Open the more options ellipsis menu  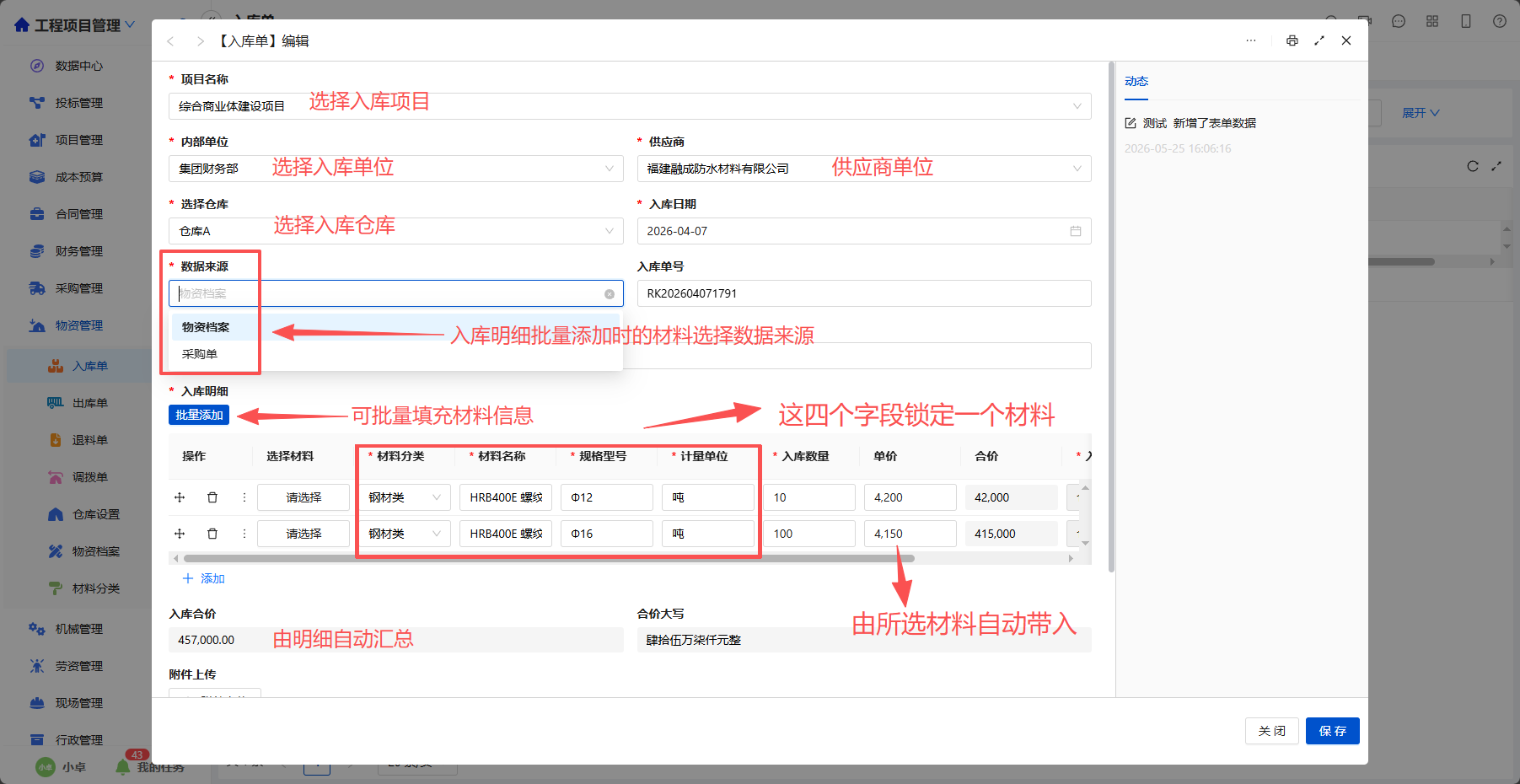tap(1251, 40)
